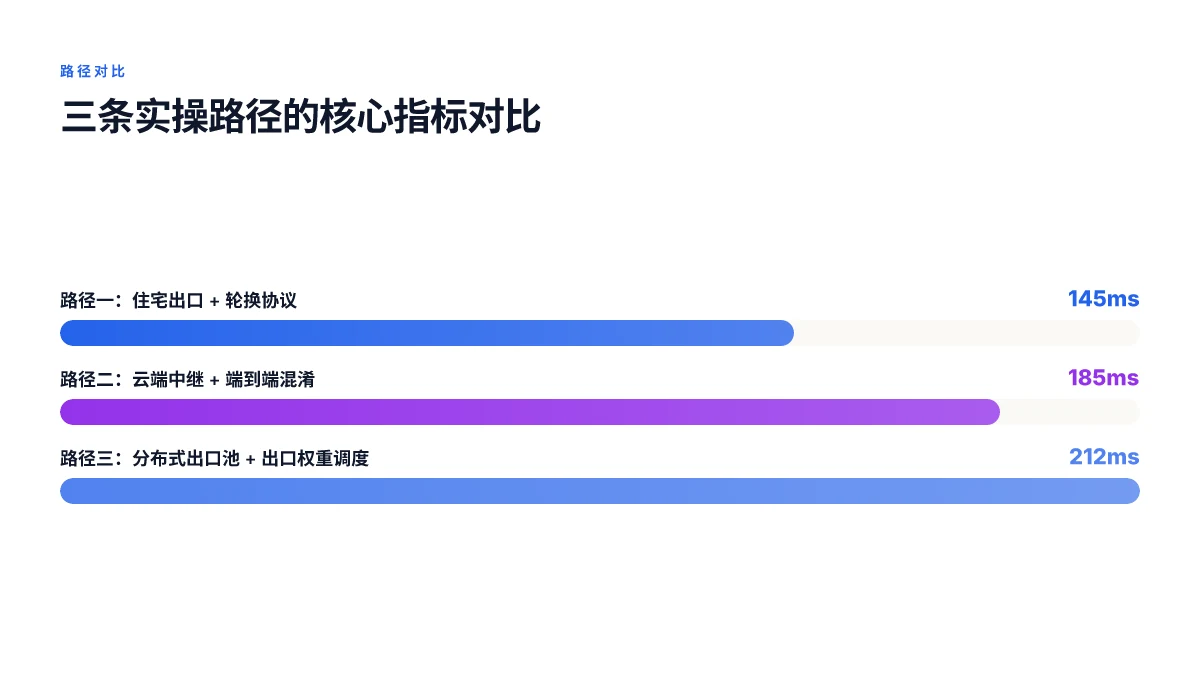Select the 145ms latency value
Screen dimensions: 1200x680
(1103, 299)
